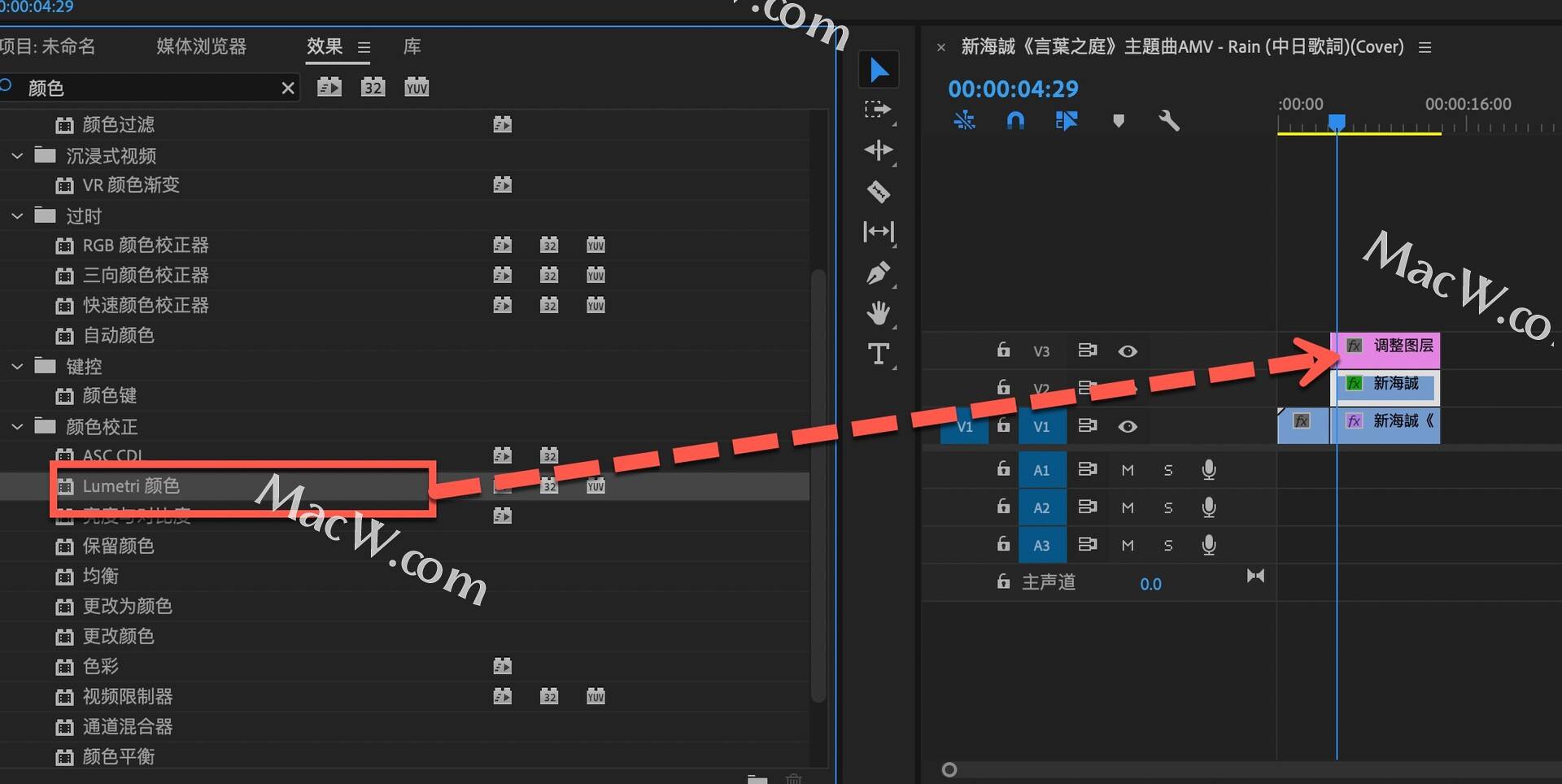Select the Ripple Edit tool

(x=879, y=150)
